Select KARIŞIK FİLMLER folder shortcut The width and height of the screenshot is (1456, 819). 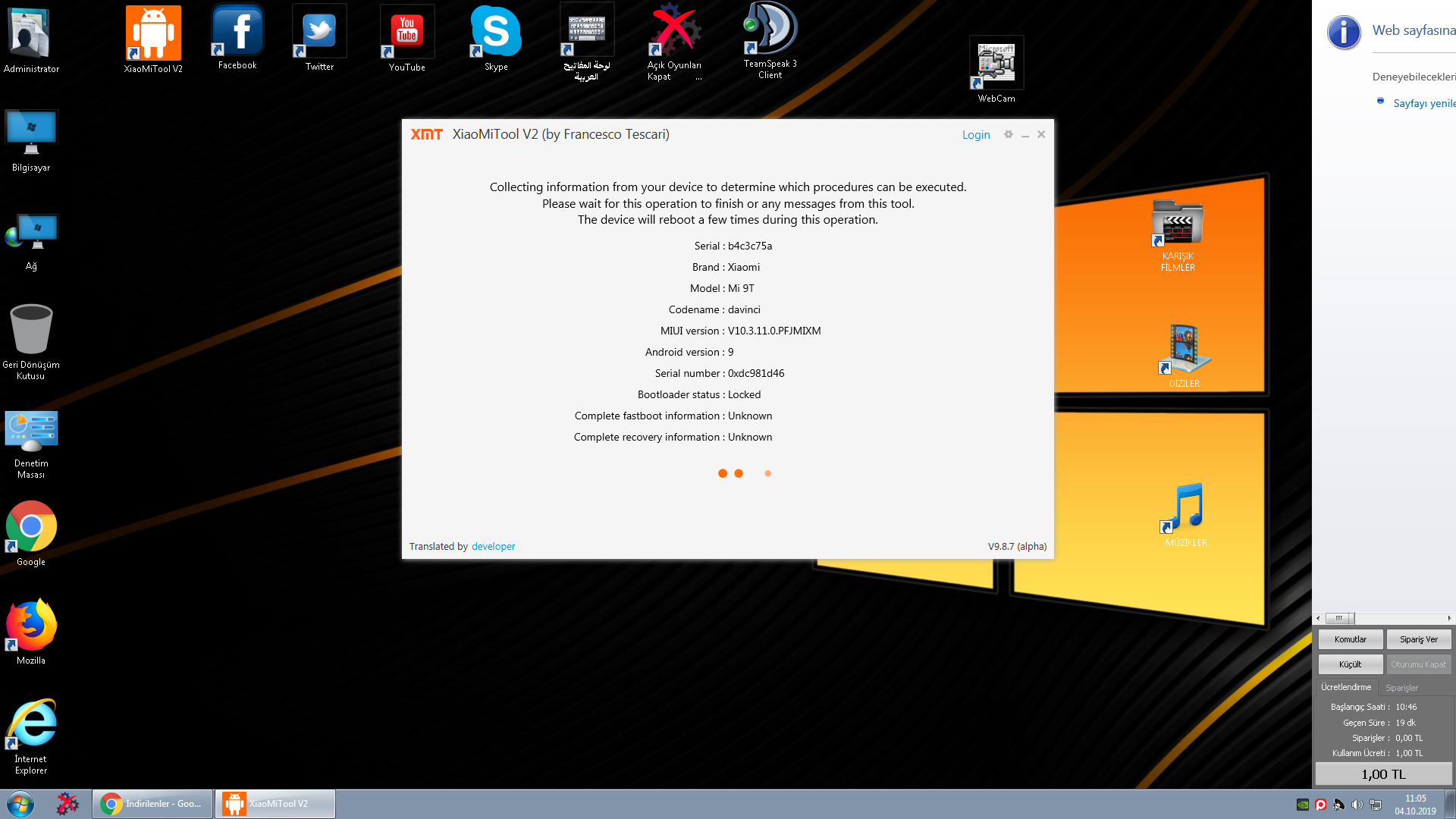click(1178, 236)
